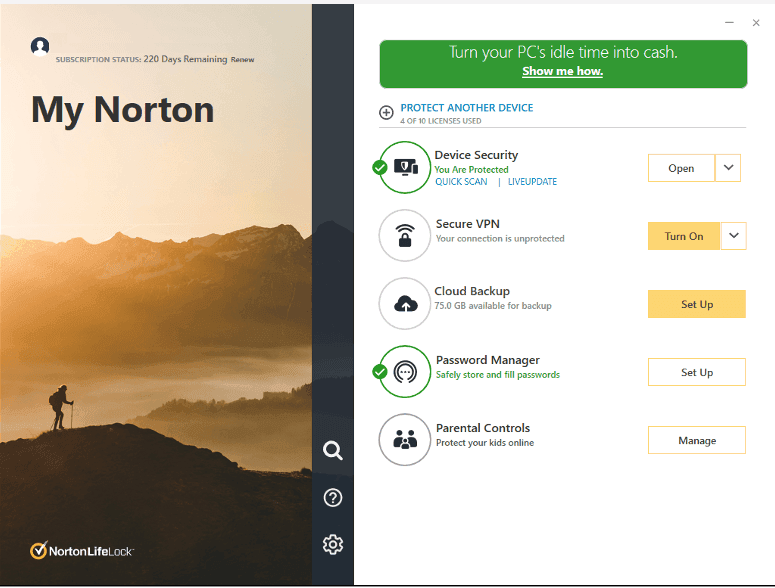
Task: Open the help question mark icon
Action: click(333, 498)
